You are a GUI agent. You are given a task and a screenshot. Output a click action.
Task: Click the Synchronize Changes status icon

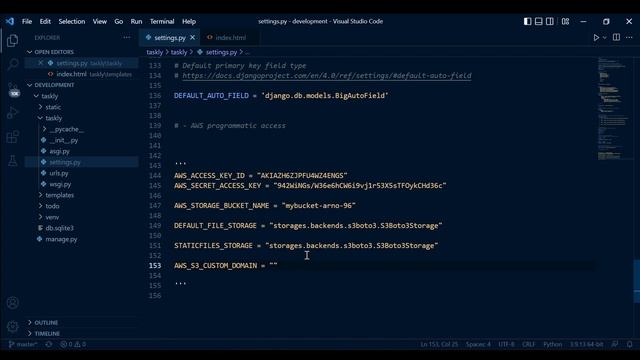pyautogui.click(x=49, y=344)
